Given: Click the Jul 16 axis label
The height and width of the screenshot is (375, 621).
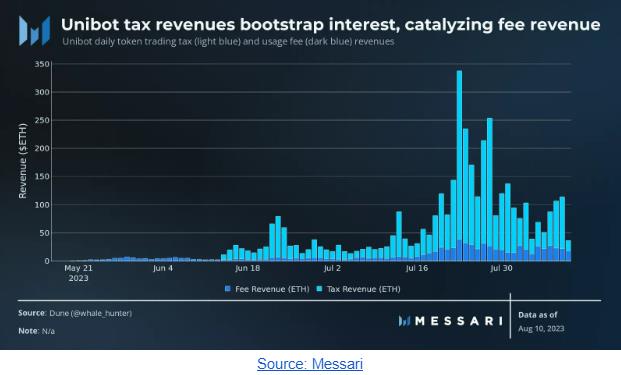Looking at the screenshot, I should 417,268.
